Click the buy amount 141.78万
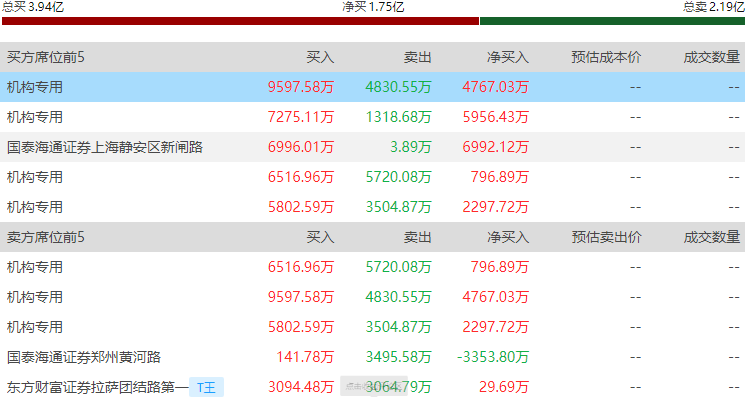 coord(305,357)
